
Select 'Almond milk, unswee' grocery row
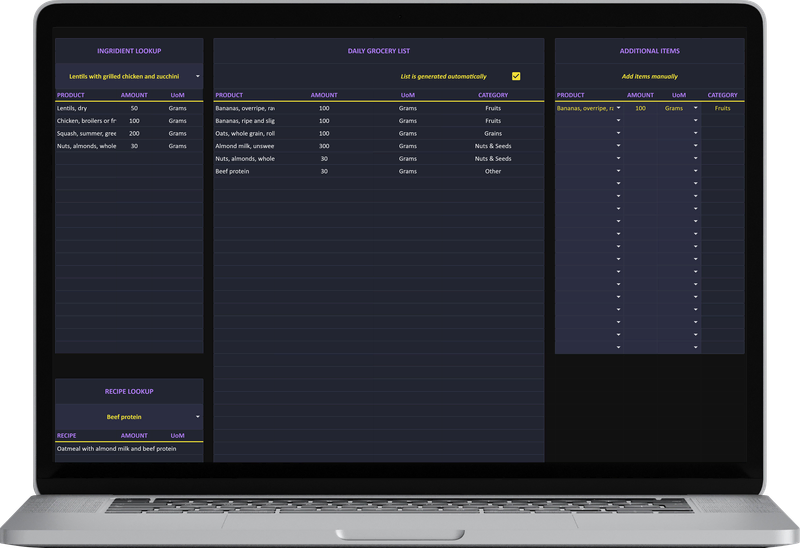click(245, 146)
